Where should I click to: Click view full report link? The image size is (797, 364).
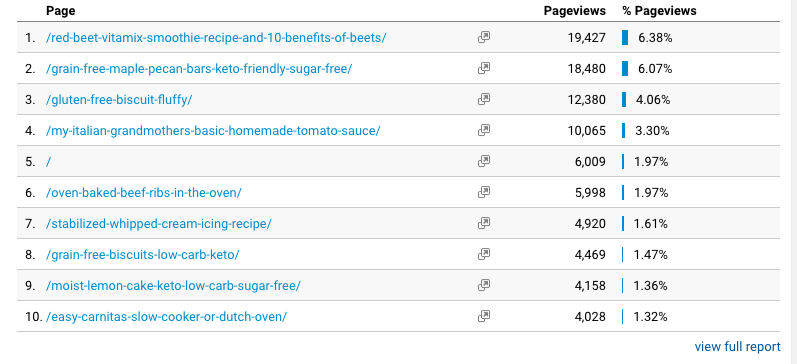(x=737, y=347)
